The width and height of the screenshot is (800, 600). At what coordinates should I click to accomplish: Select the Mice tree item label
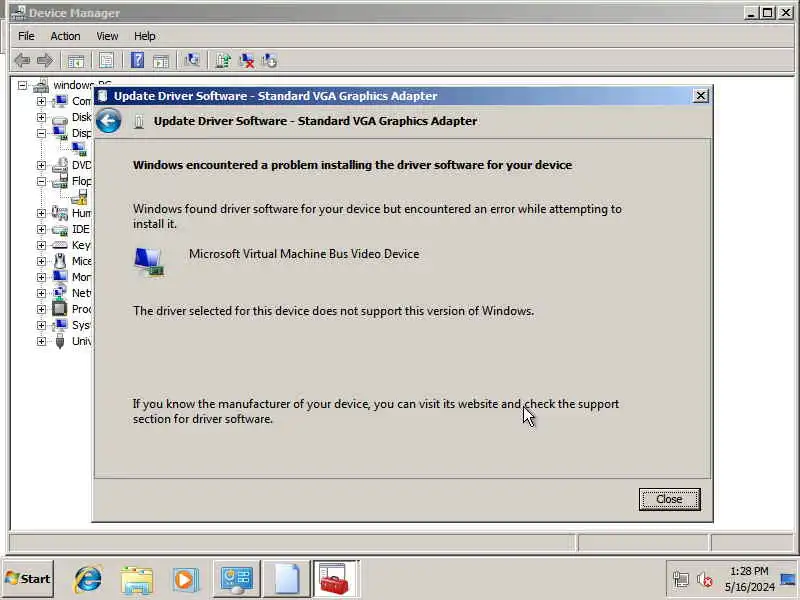[82, 261]
